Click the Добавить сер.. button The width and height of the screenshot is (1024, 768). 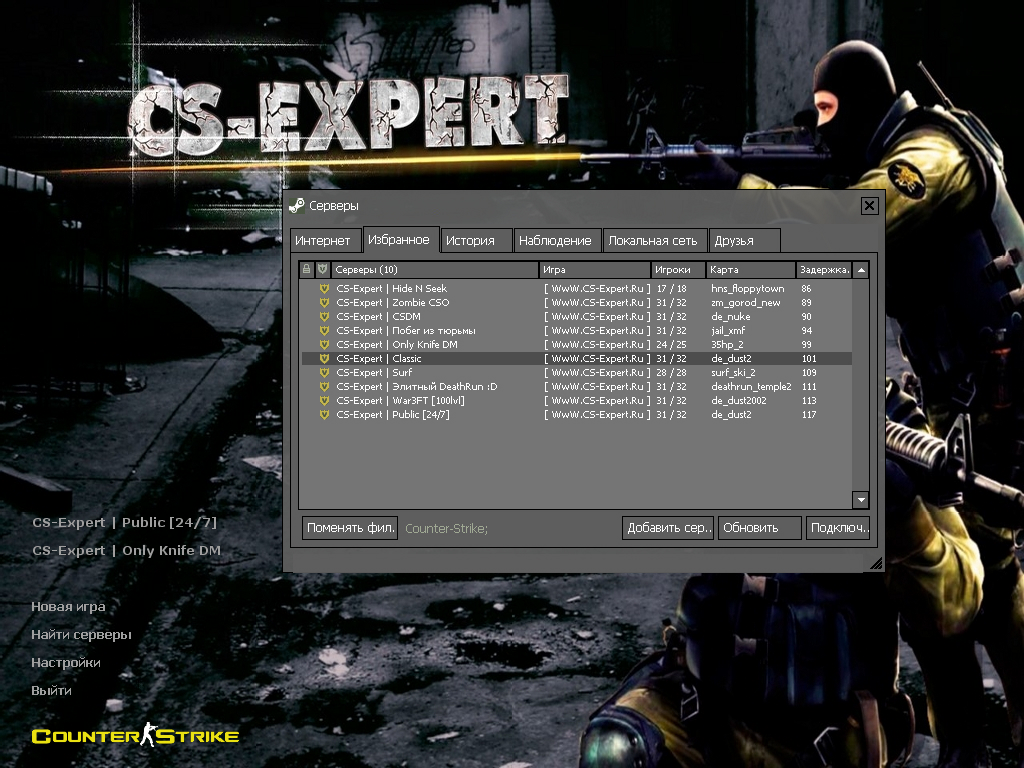click(668, 528)
